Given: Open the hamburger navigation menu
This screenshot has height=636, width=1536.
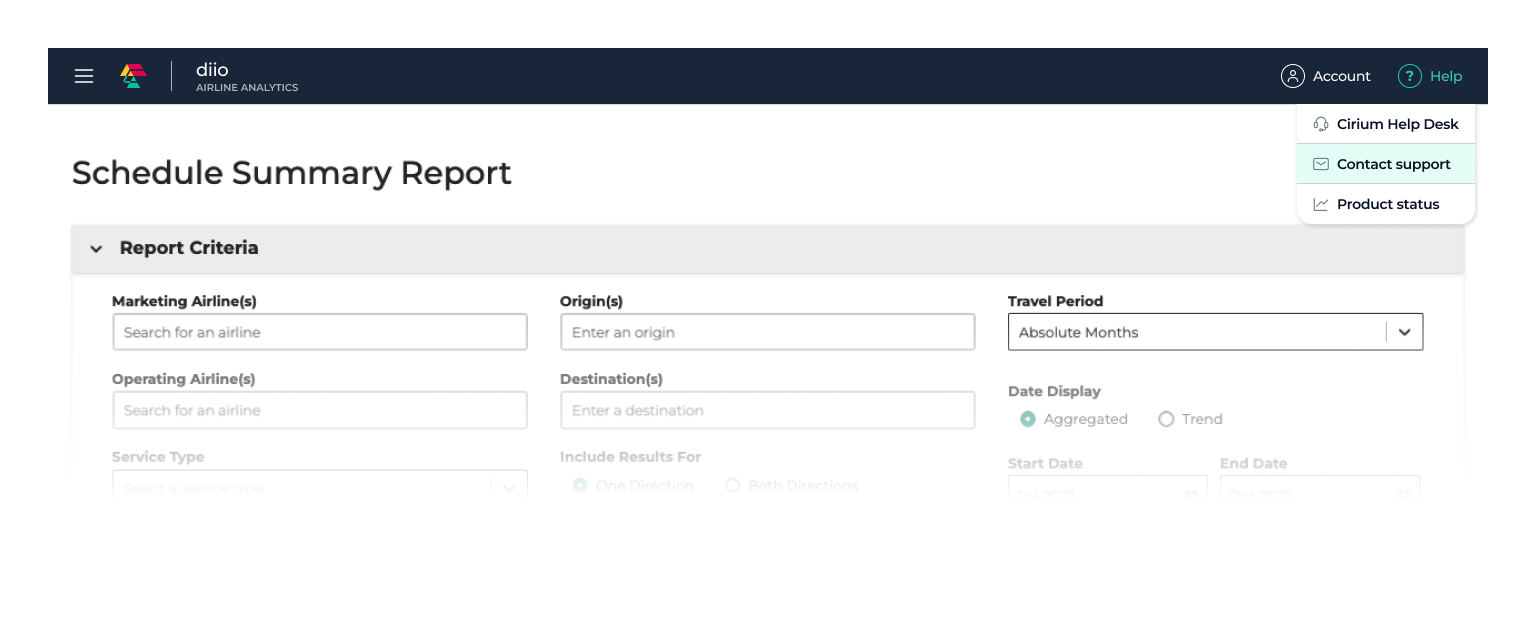Looking at the screenshot, I should pyautogui.click(x=84, y=76).
